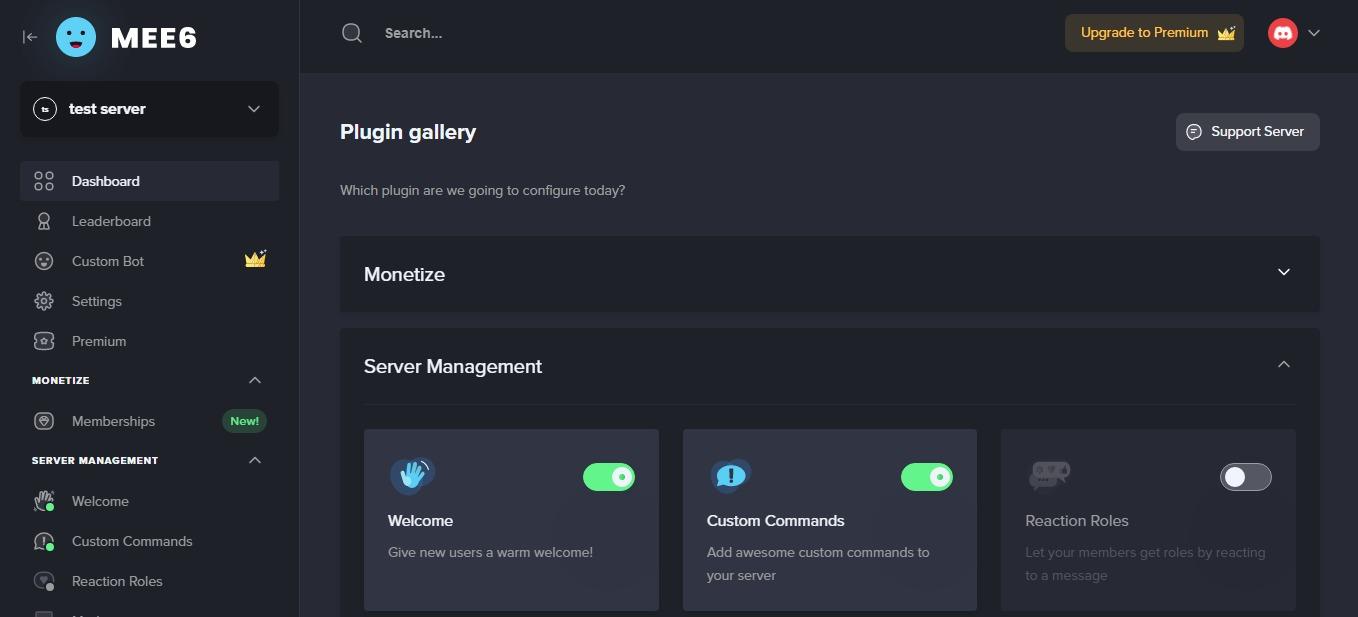Collapse the SERVER MANAGEMENT sidebar group
1358x617 pixels.
click(x=255, y=460)
